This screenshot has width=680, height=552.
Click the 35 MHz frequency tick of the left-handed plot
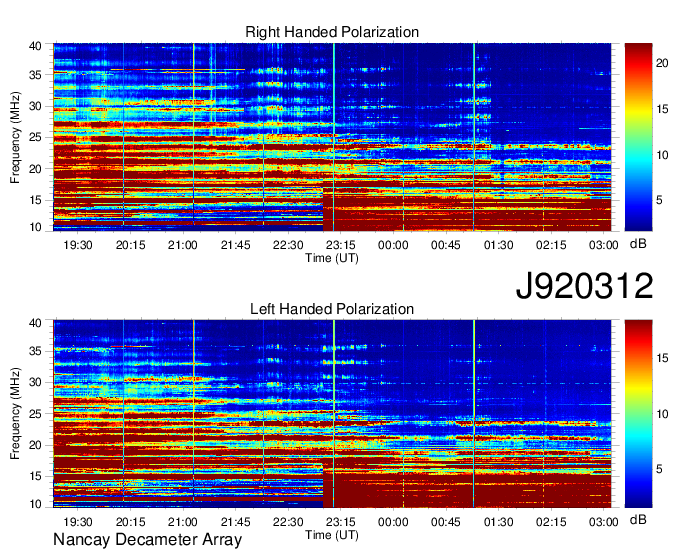click(x=35, y=351)
